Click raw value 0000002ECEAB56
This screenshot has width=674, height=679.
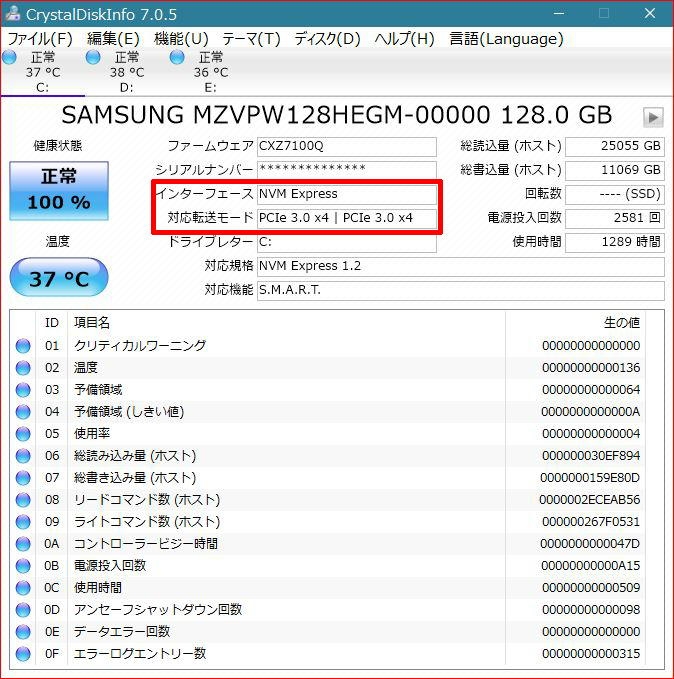coord(590,500)
